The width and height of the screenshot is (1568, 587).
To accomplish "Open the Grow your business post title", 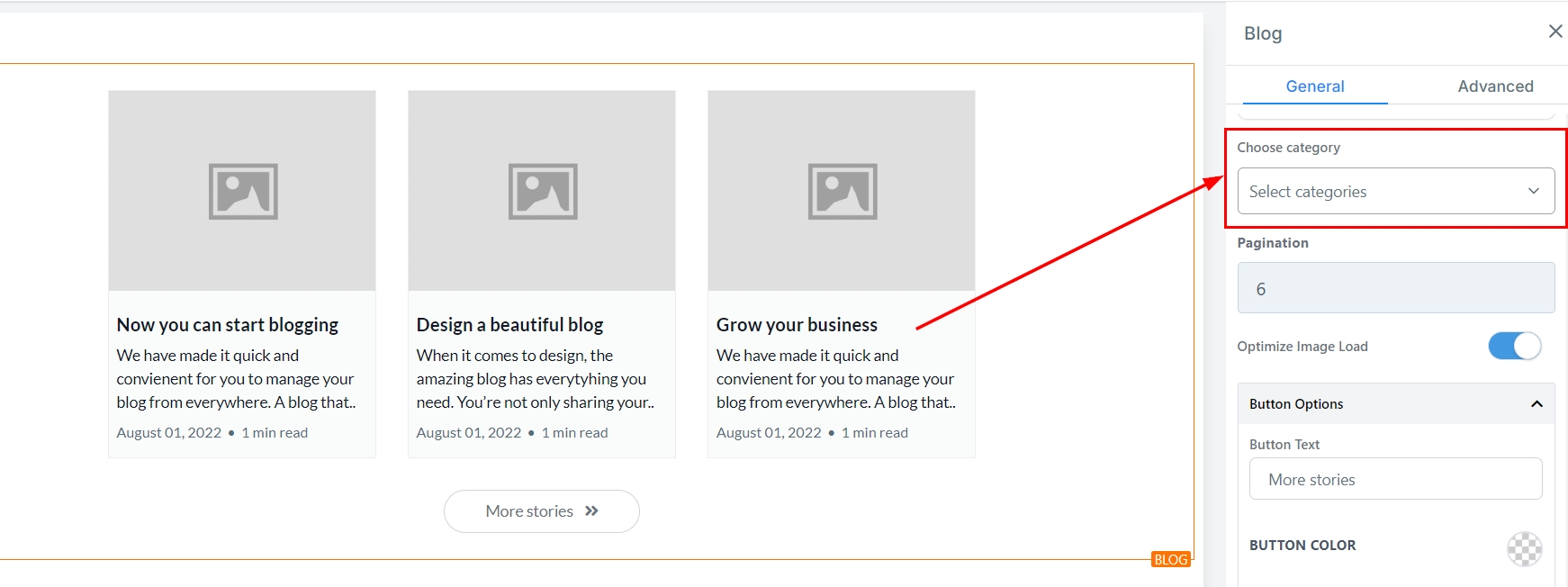I will (x=797, y=325).
